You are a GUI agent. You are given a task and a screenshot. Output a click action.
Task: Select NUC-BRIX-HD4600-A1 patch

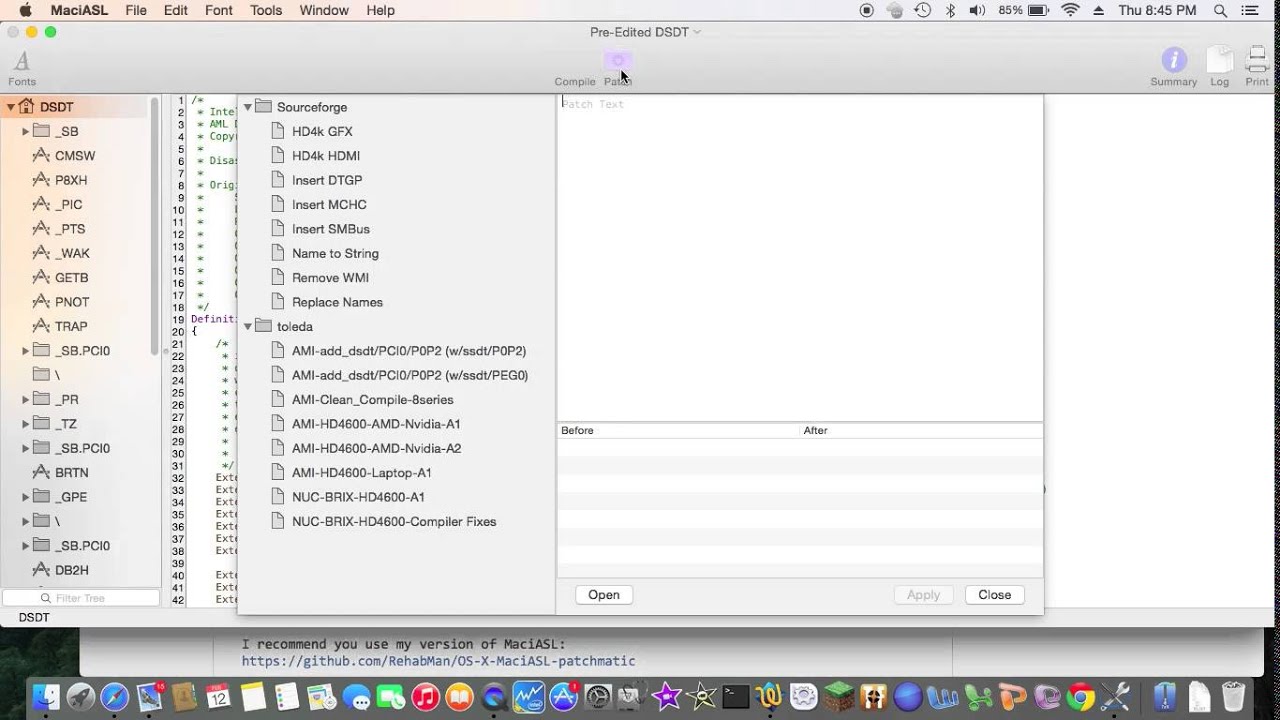(x=358, y=497)
